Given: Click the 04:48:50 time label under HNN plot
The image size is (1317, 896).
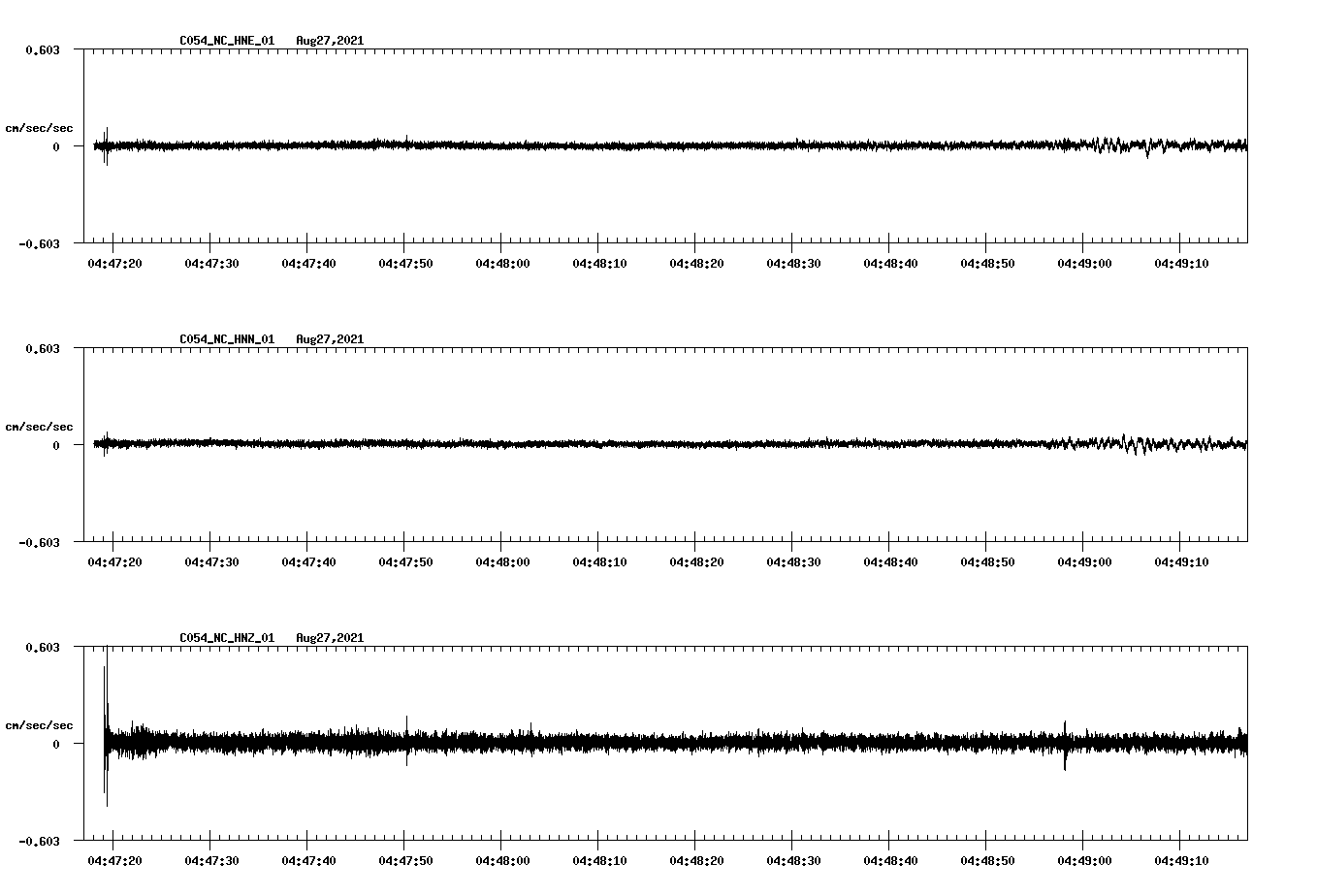Looking at the screenshot, I should (987, 561).
